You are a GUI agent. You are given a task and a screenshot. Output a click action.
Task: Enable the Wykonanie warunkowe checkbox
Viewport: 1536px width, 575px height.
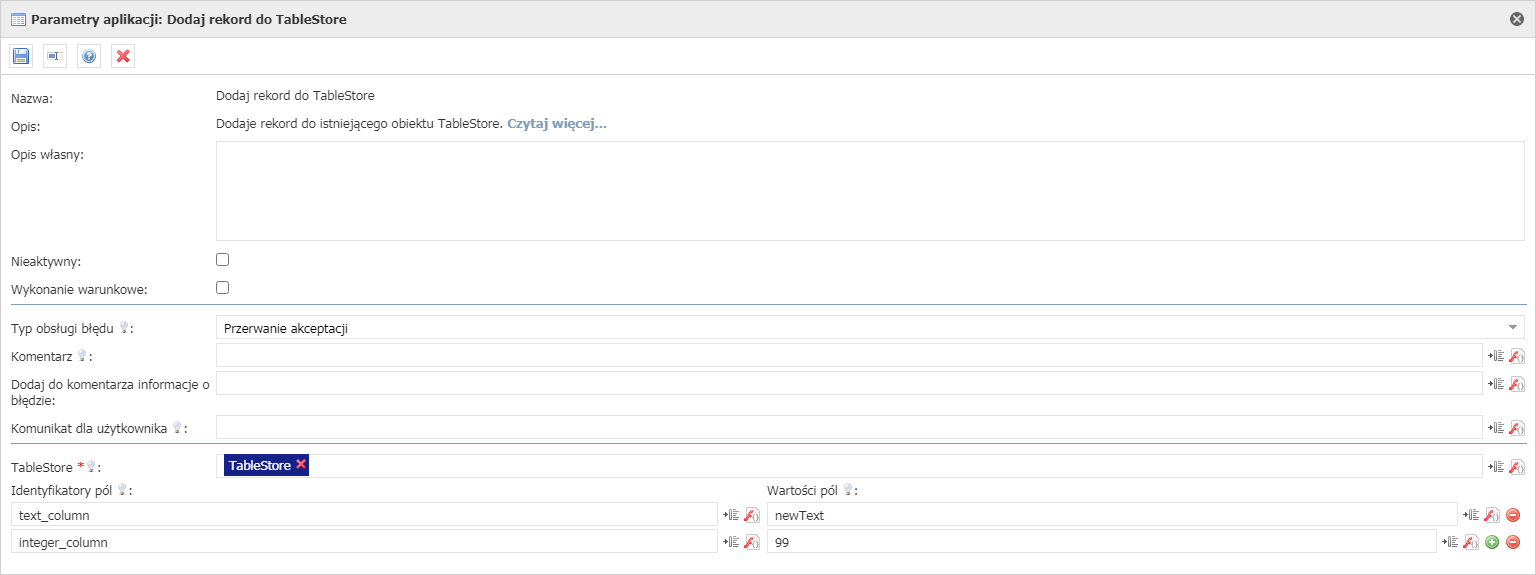223,288
